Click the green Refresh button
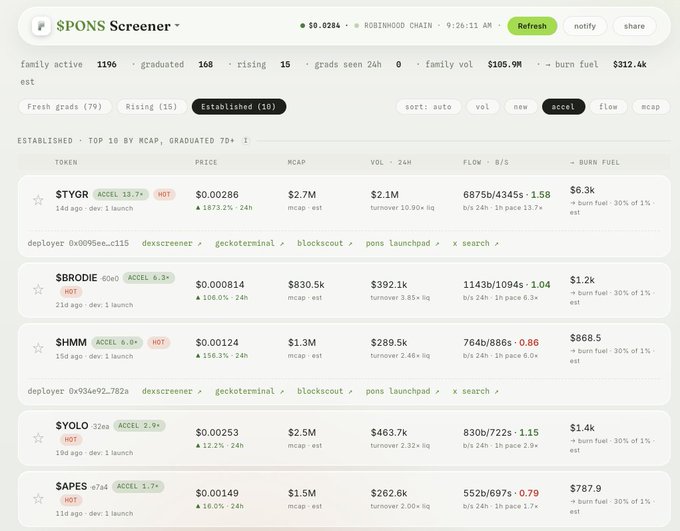The width and height of the screenshot is (680, 531). 532,26
